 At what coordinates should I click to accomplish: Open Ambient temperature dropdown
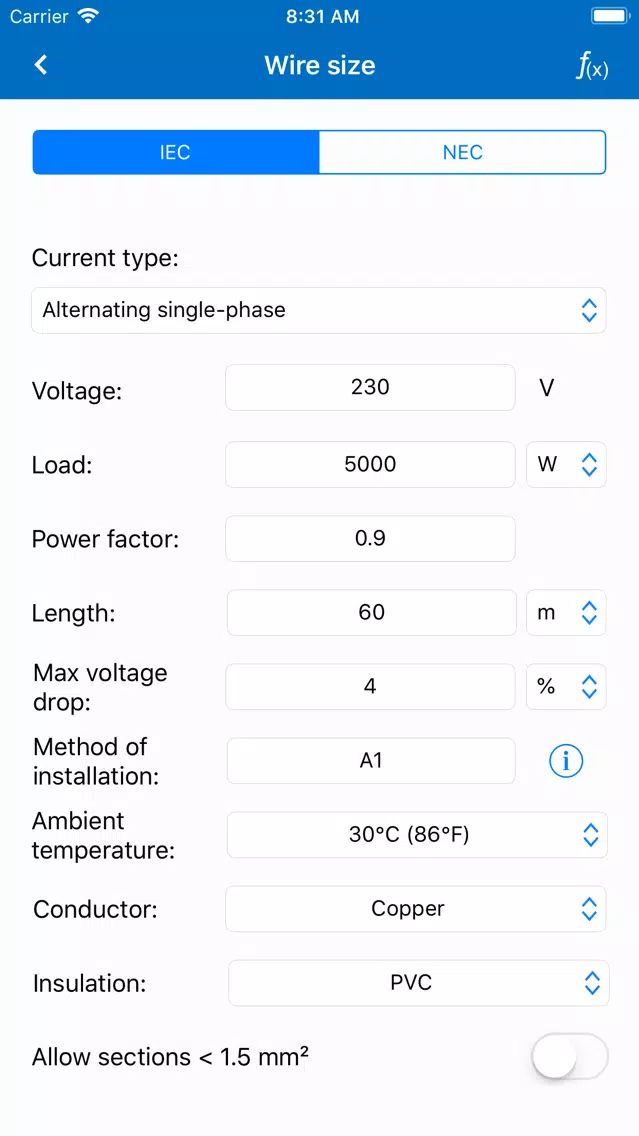click(x=417, y=835)
